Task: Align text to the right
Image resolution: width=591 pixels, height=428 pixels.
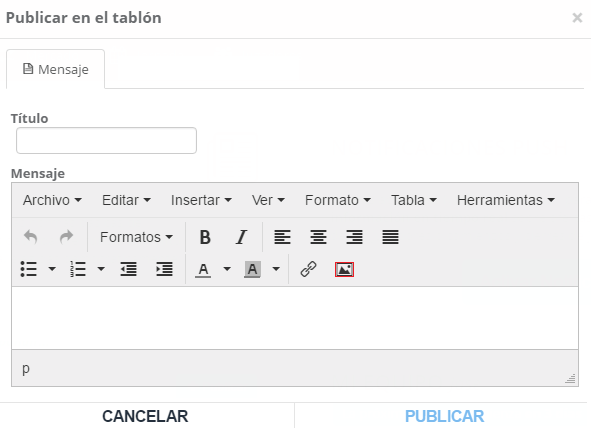Action: point(354,237)
